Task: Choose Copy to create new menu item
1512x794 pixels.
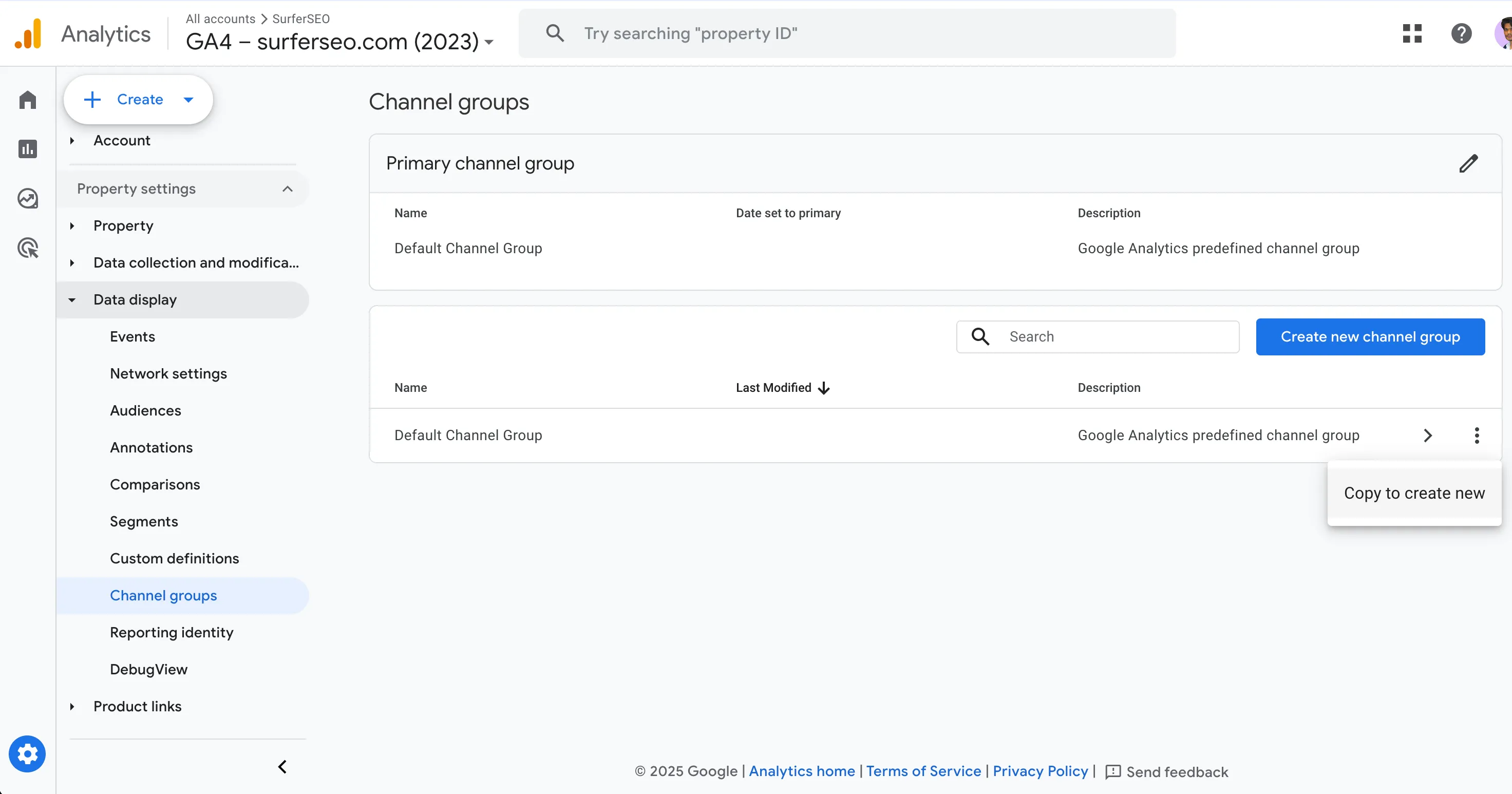Action: (x=1413, y=493)
